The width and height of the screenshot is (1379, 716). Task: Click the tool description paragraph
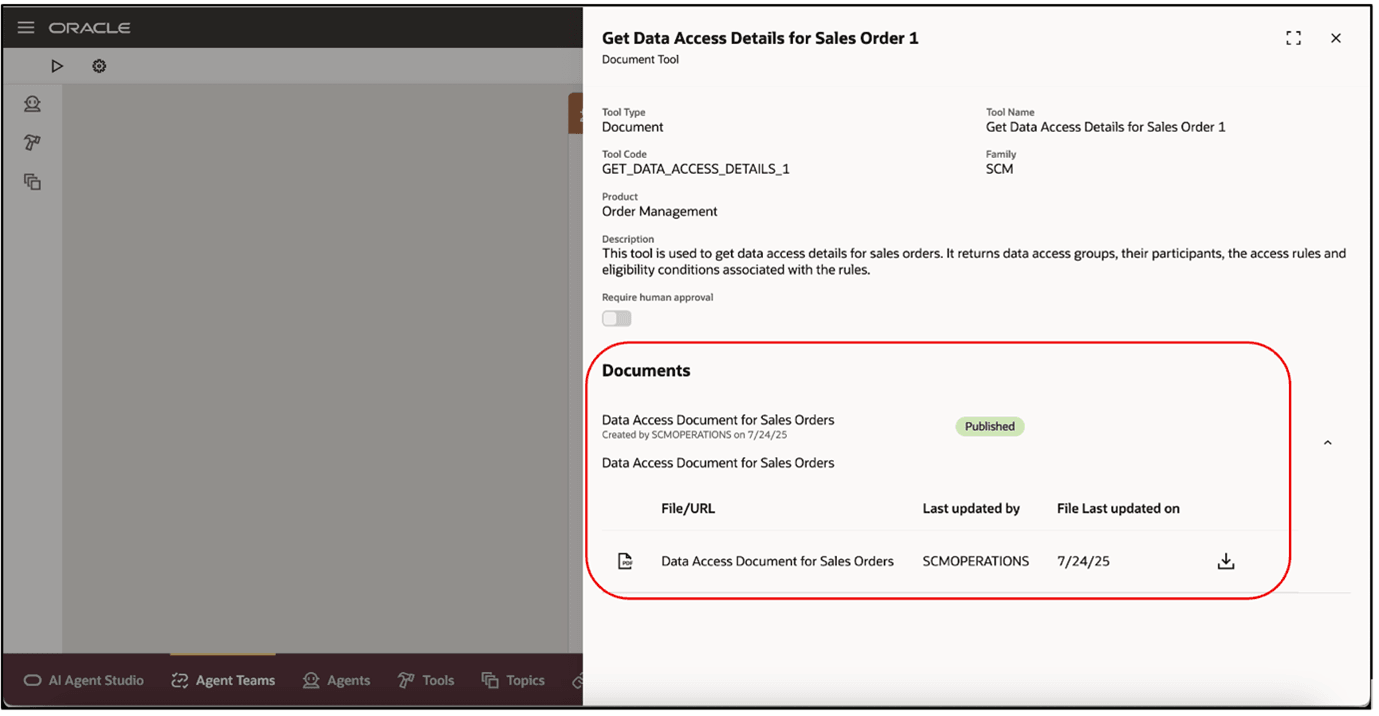pos(974,261)
